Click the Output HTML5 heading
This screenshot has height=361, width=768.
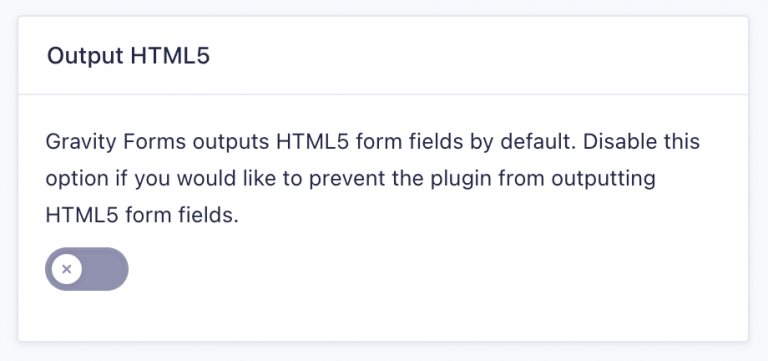click(x=128, y=56)
